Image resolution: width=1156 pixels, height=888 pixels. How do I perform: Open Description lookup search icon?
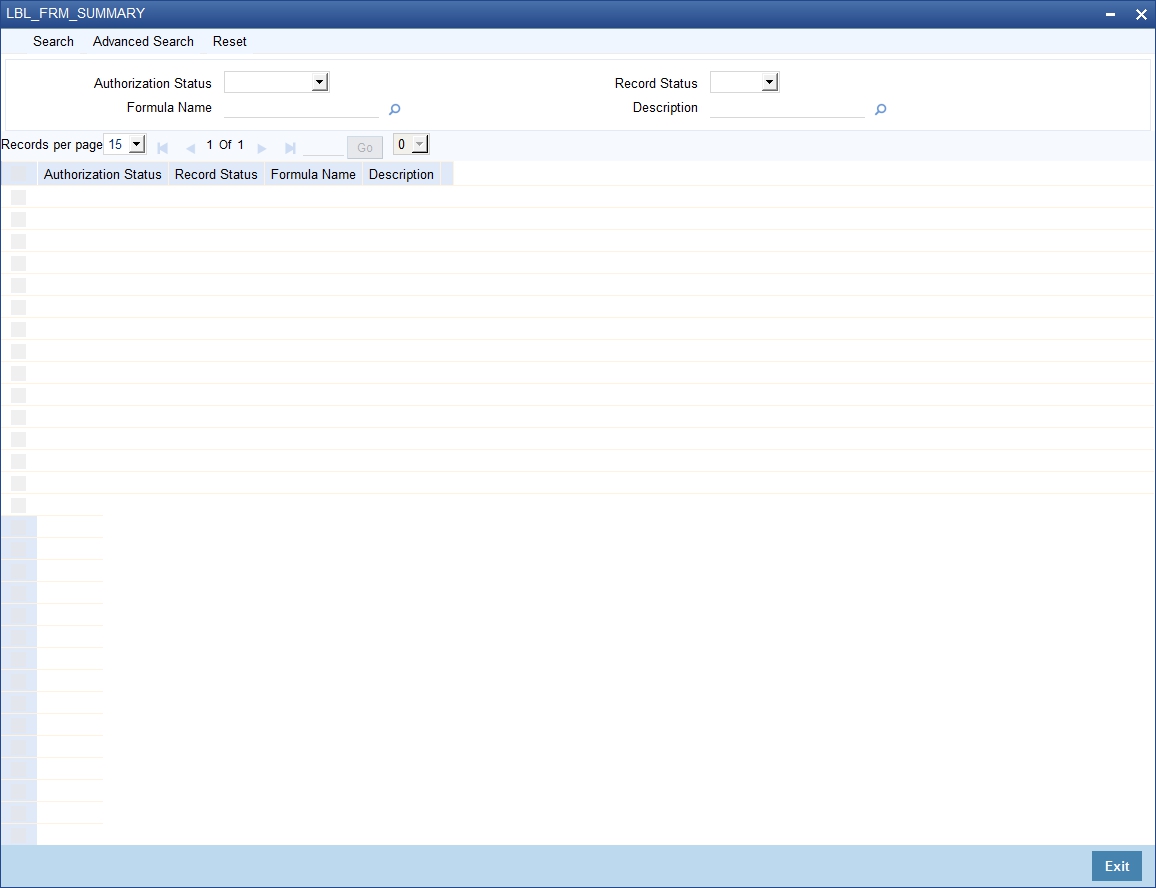tap(880, 109)
